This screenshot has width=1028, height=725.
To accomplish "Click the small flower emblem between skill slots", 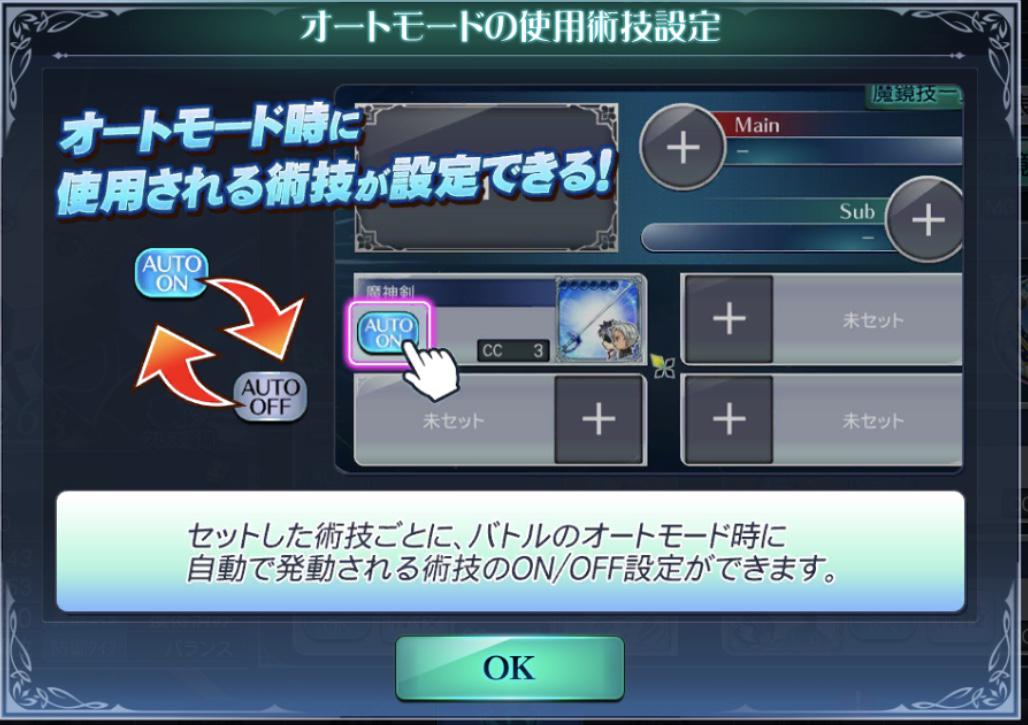I will (663, 366).
